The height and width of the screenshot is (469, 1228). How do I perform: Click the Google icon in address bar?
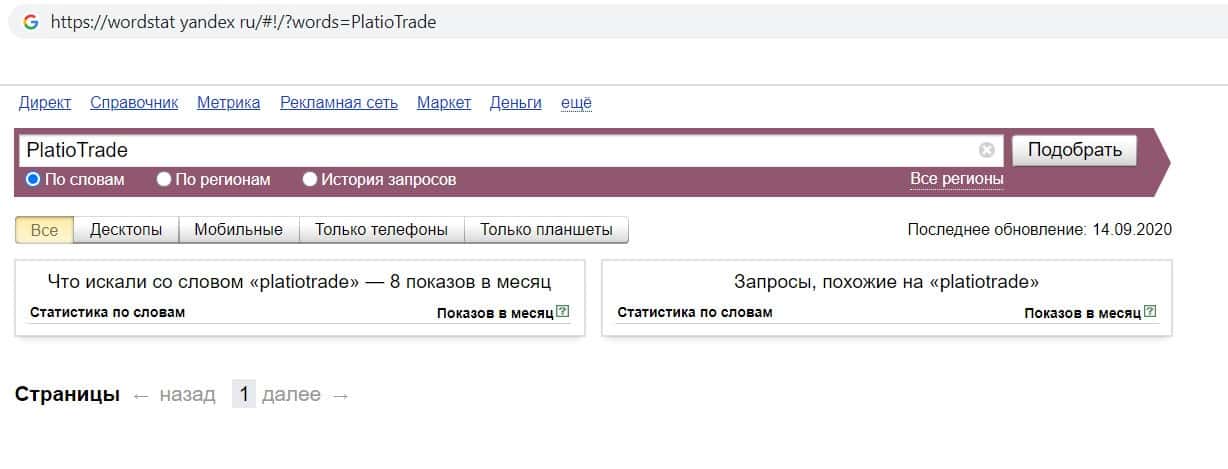[x=31, y=21]
